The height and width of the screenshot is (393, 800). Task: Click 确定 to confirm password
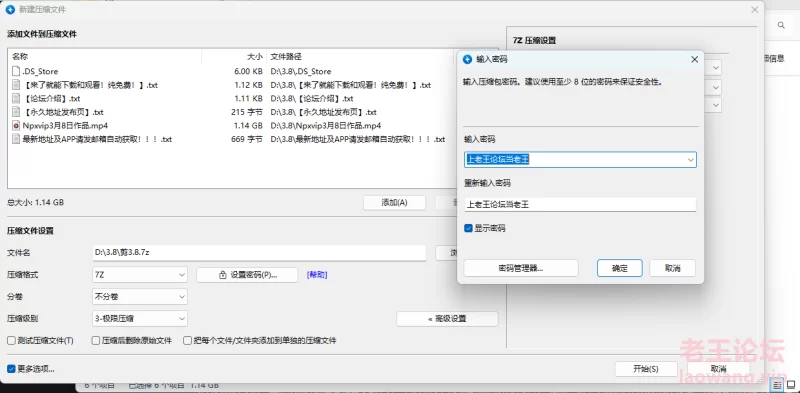[619, 268]
